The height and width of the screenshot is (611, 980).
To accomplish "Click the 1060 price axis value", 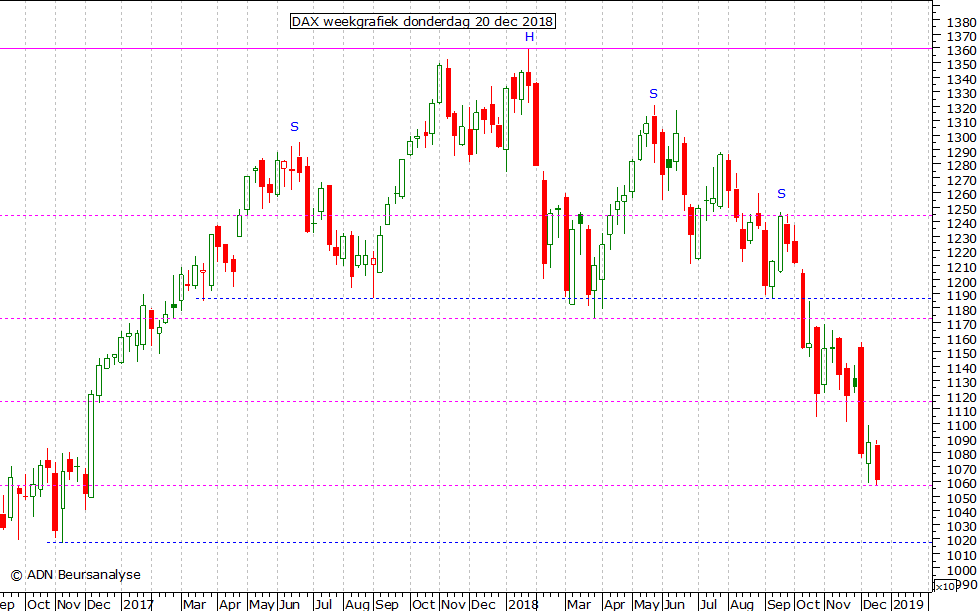I will (961, 484).
